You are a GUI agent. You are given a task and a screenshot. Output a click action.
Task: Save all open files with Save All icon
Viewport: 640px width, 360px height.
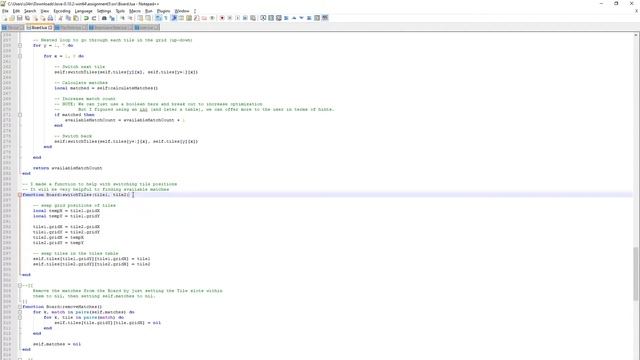[x=27, y=18]
